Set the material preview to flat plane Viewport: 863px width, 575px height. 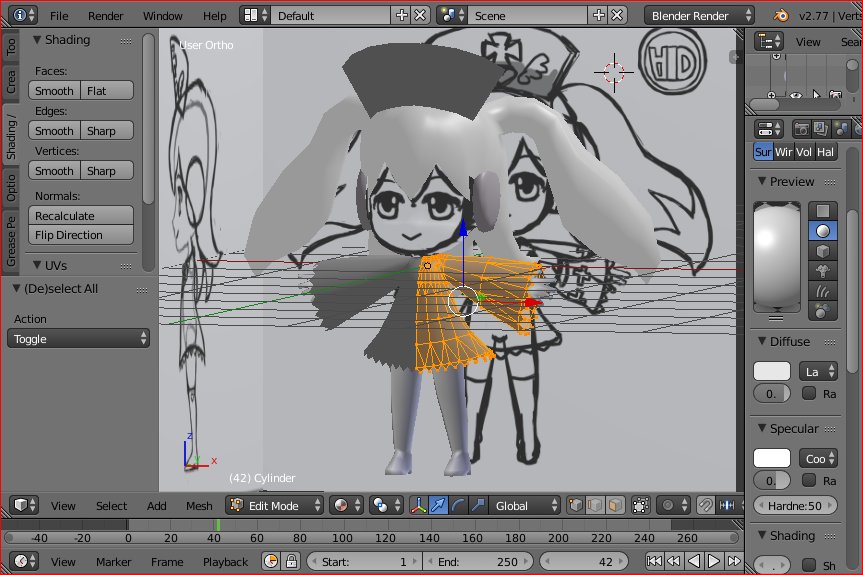pyautogui.click(x=823, y=211)
